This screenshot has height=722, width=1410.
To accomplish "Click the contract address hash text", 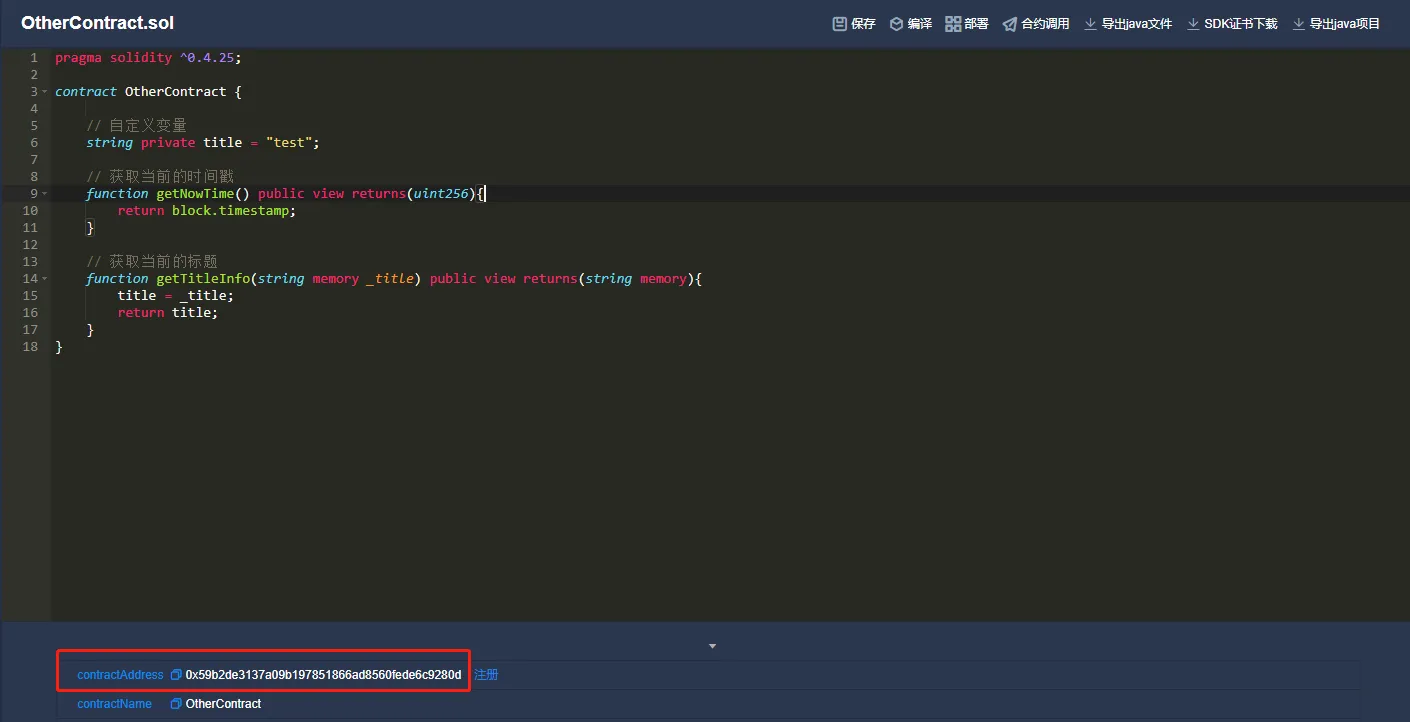I will [x=323, y=675].
